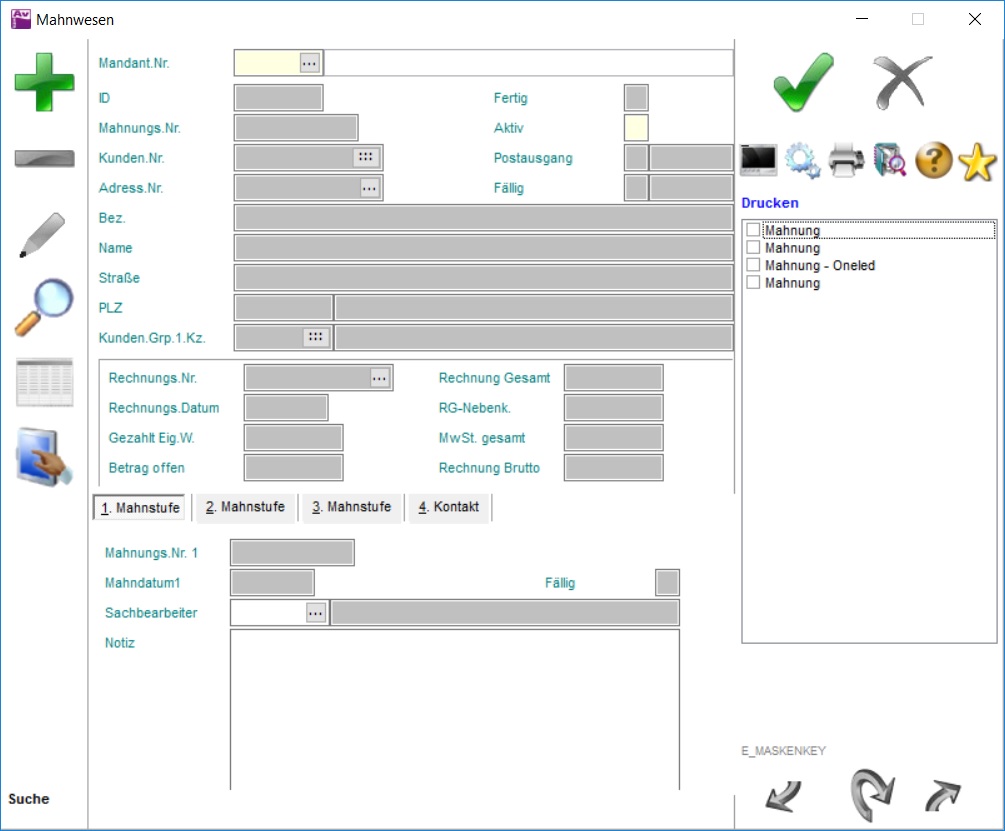Click into the Notiz text area
Viewport: 1005px width, 831px height.
[x=454, y=708]
